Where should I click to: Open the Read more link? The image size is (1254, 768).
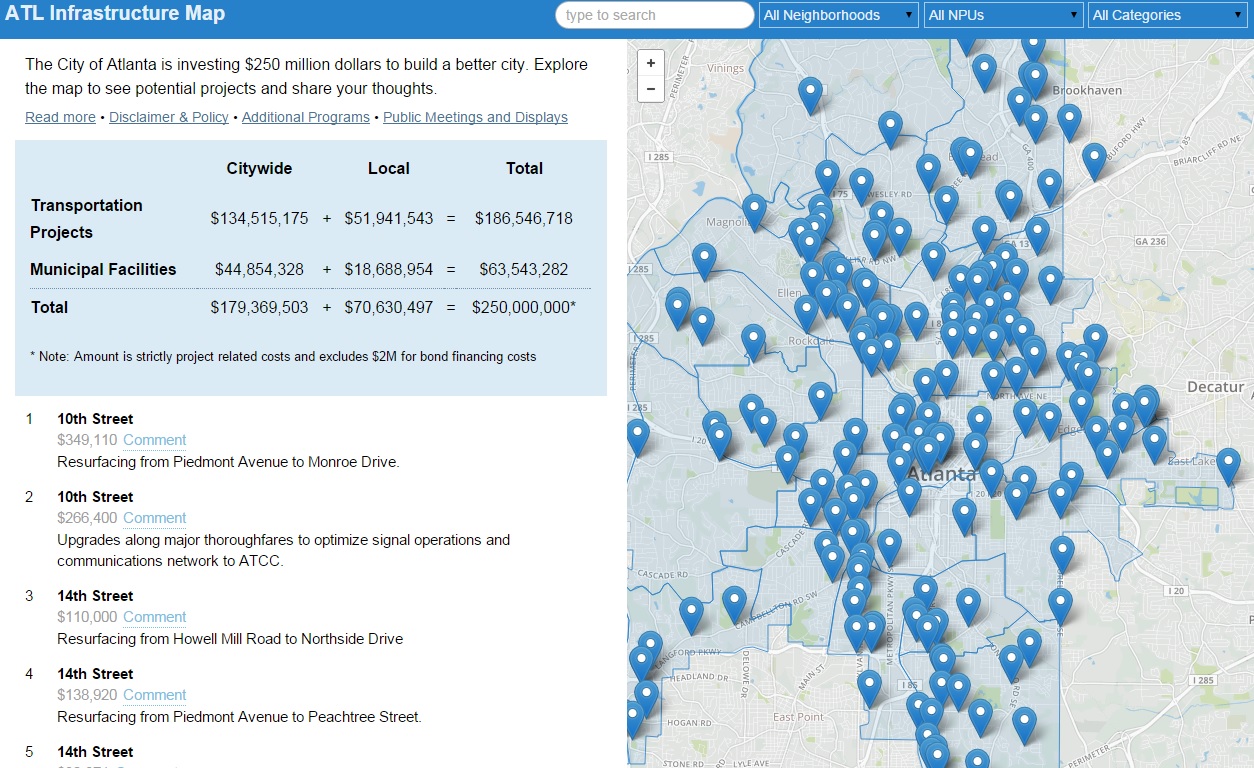point(60,117)
